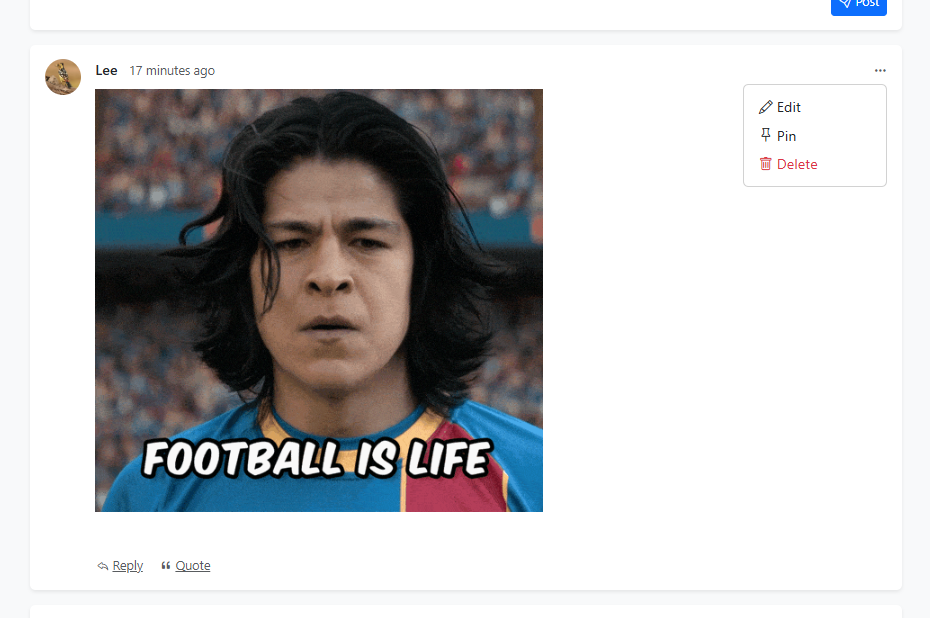Click the "FOOTBALL IS LIFE" caption text
The image size is (930, 618).
[317, 458]
